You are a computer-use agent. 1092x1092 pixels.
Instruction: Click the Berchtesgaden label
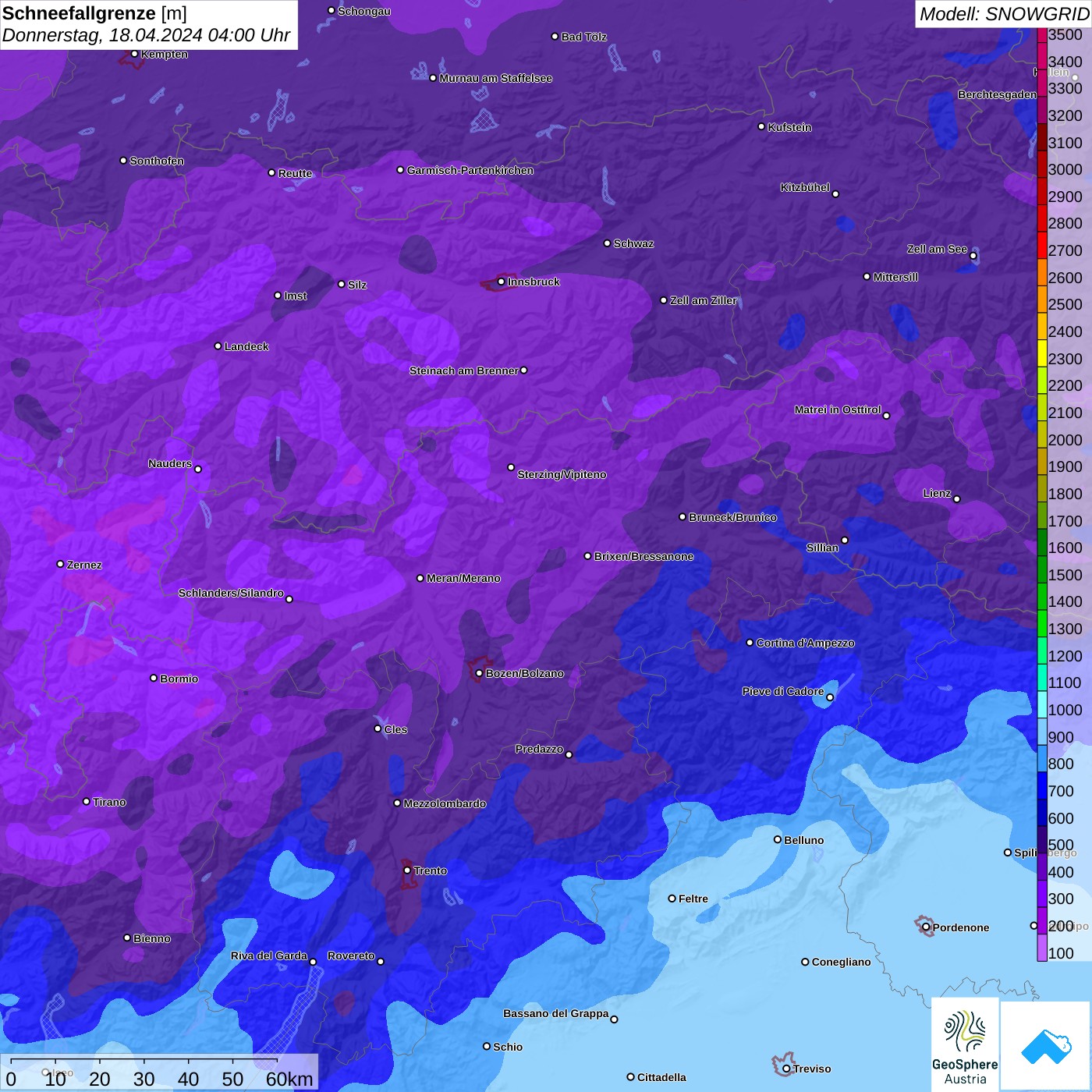click(x=997, y=94)
